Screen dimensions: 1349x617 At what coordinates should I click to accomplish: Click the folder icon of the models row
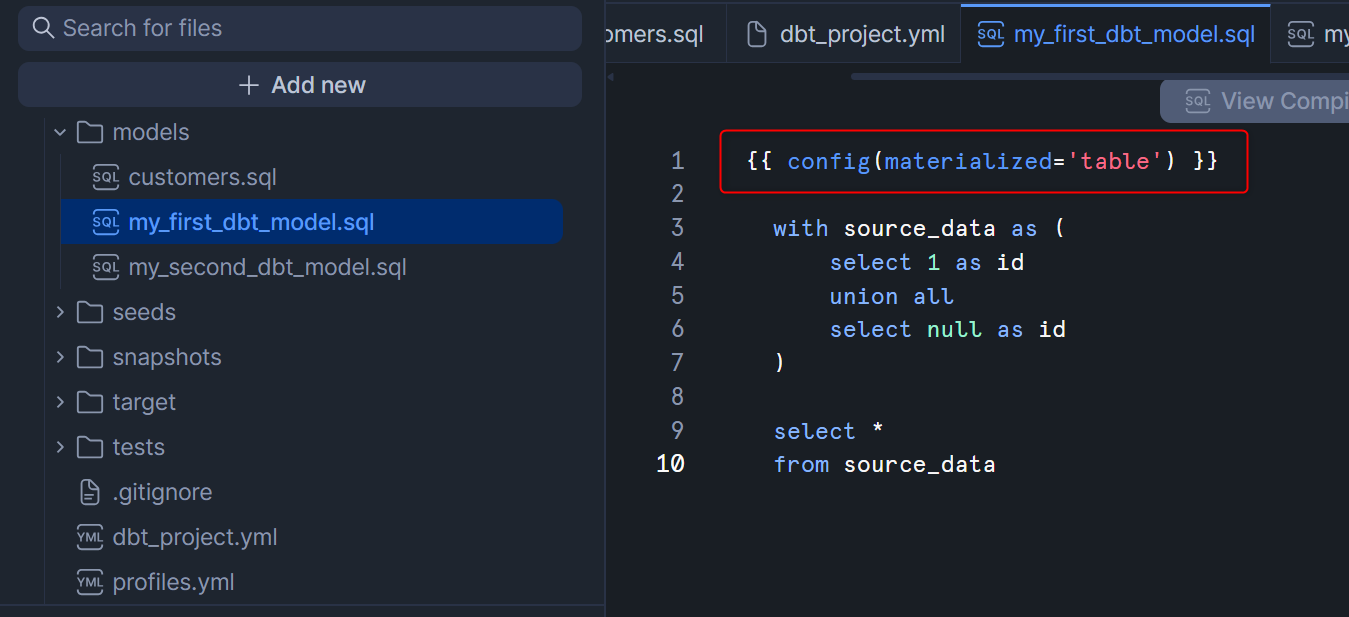(90, 132)
